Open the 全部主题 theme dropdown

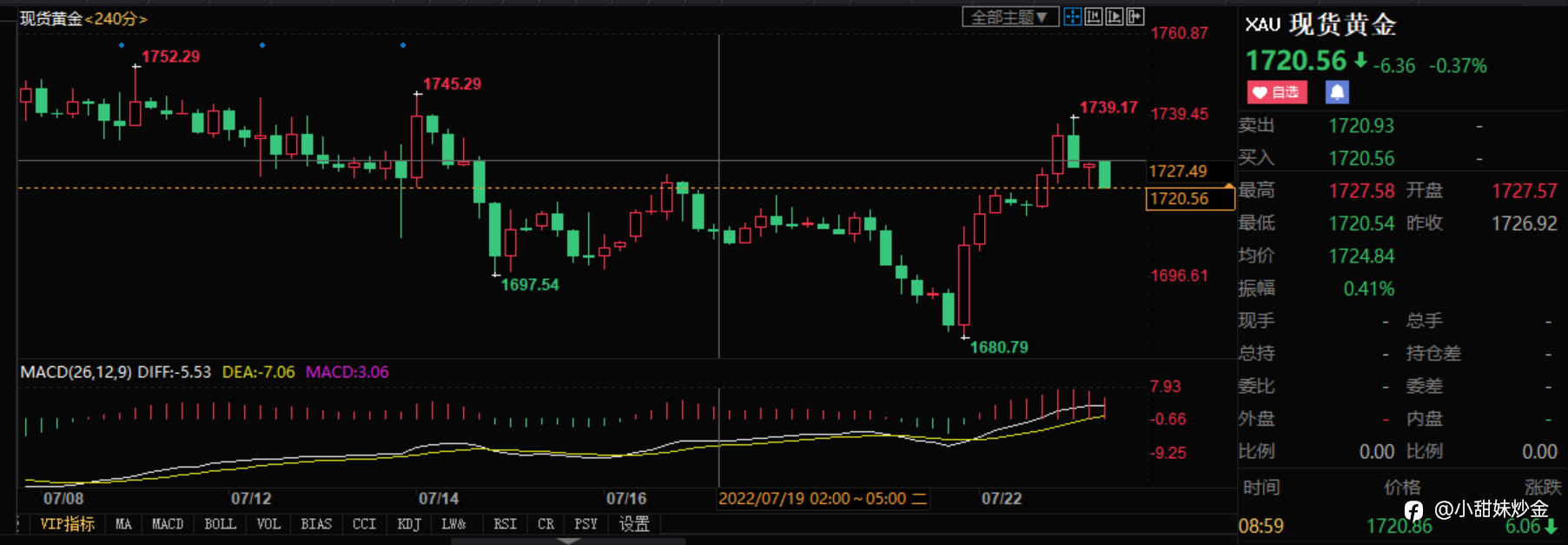point(1009,17)
